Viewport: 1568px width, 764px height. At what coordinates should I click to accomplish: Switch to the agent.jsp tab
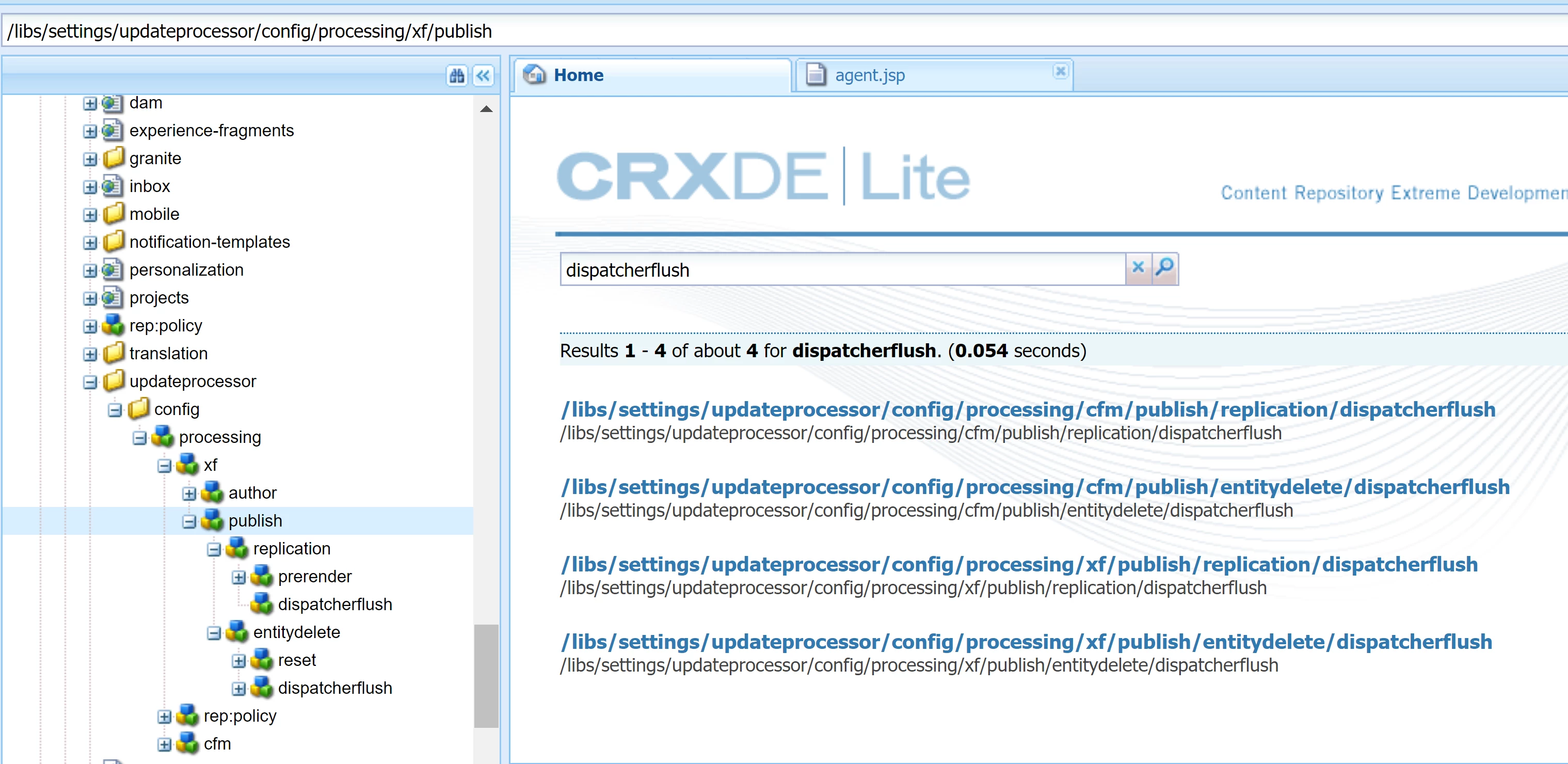tap(869, 75)
